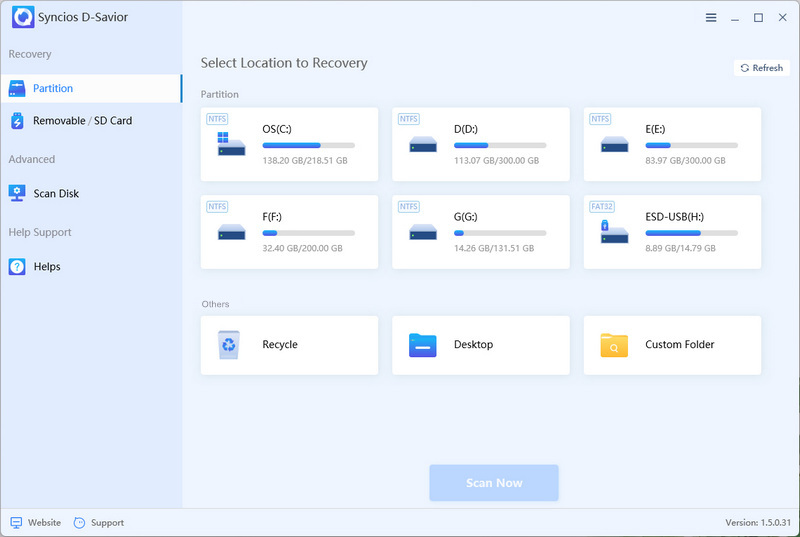Click the Helps question mark icon
The image size is (800, 537).
(18, 267)
